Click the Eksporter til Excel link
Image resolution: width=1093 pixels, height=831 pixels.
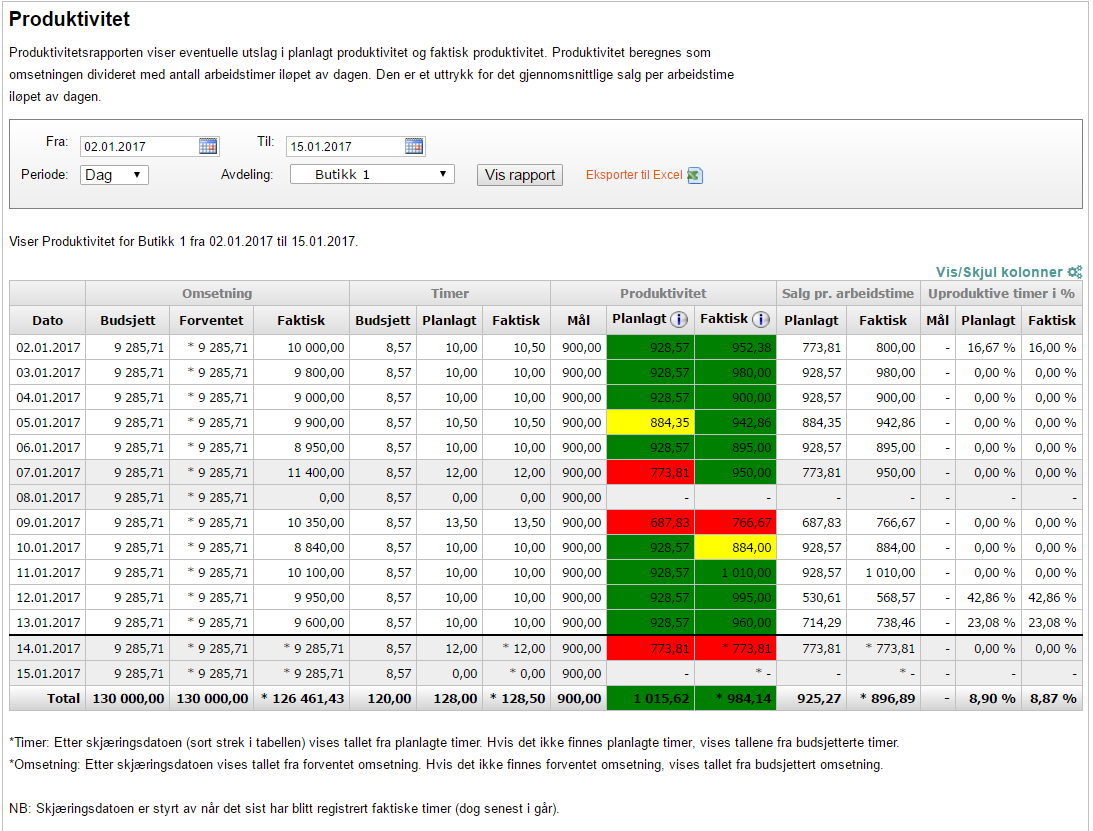point(634,175)
